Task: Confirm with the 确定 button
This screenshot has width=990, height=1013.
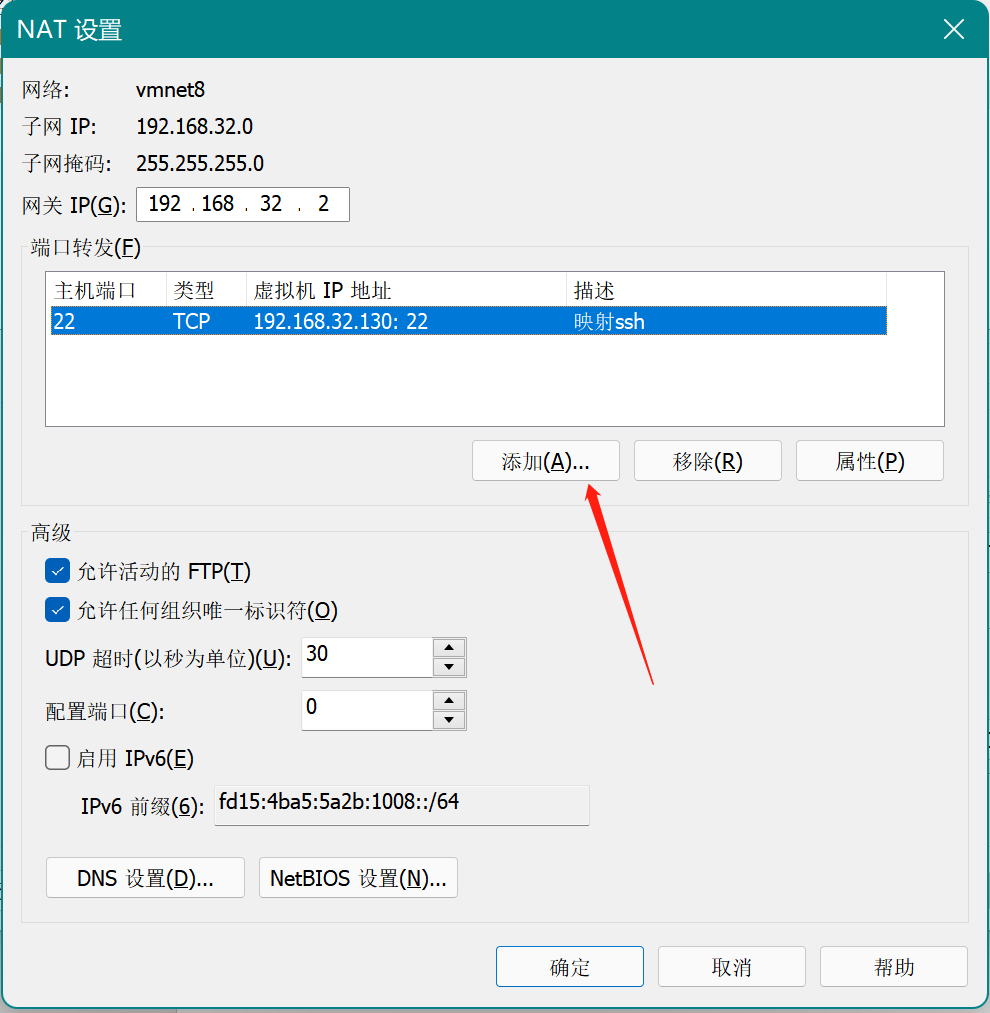Action: [x=570, y=966]
